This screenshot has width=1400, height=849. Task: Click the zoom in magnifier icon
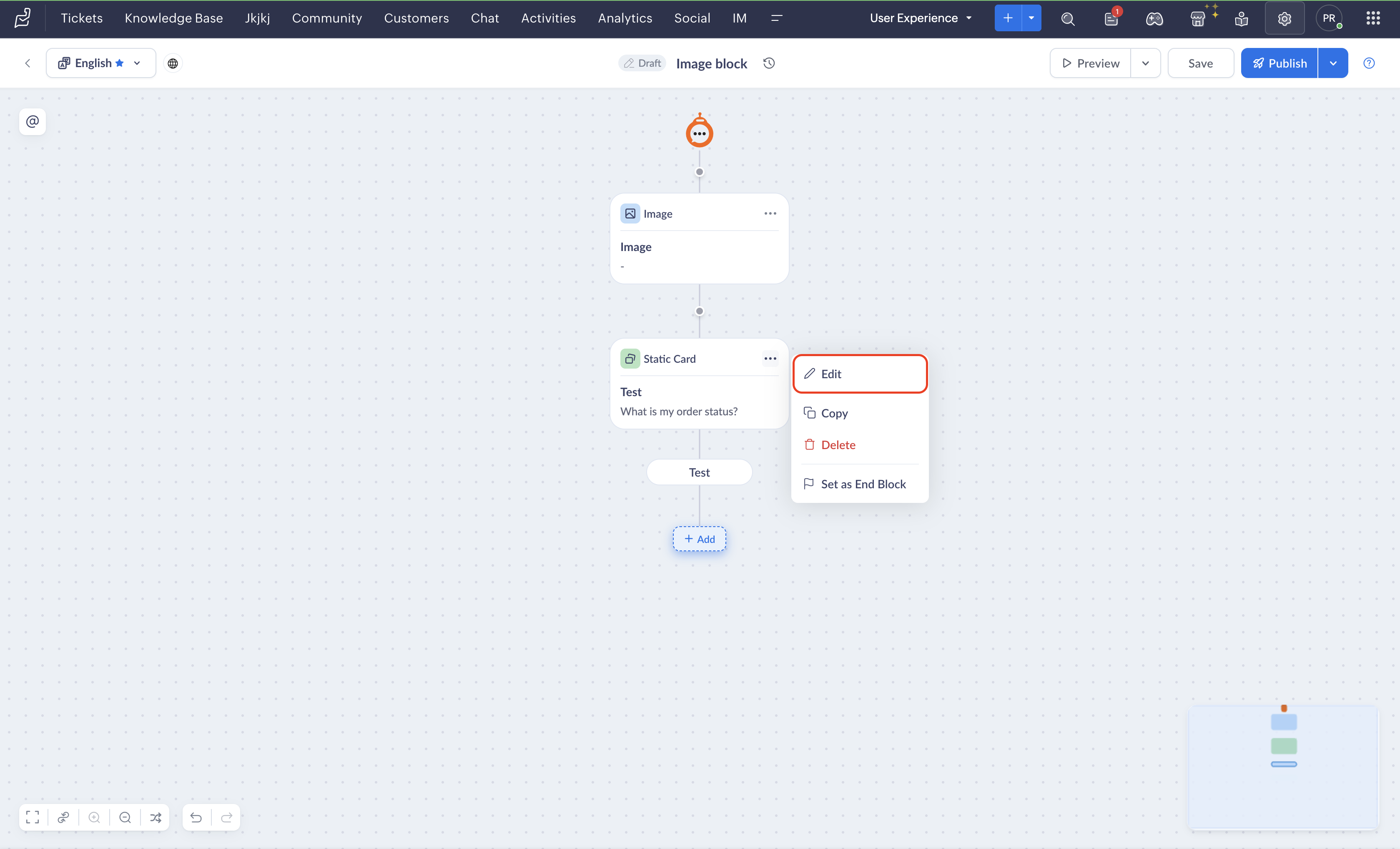click(94, 817)
